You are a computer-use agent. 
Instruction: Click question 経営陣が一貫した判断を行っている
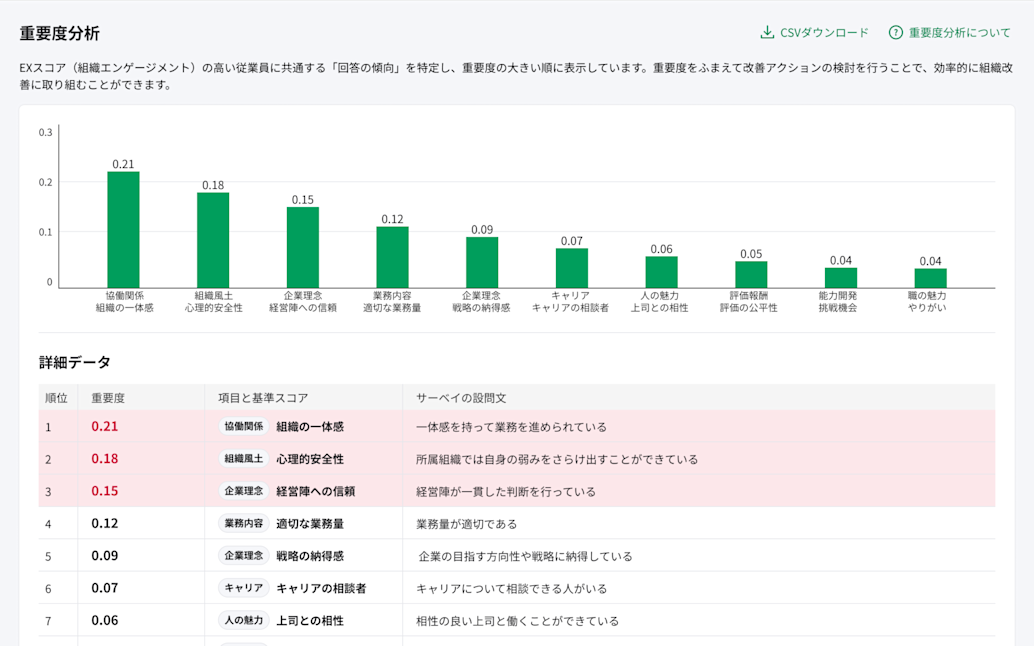(x=506, y=492)
